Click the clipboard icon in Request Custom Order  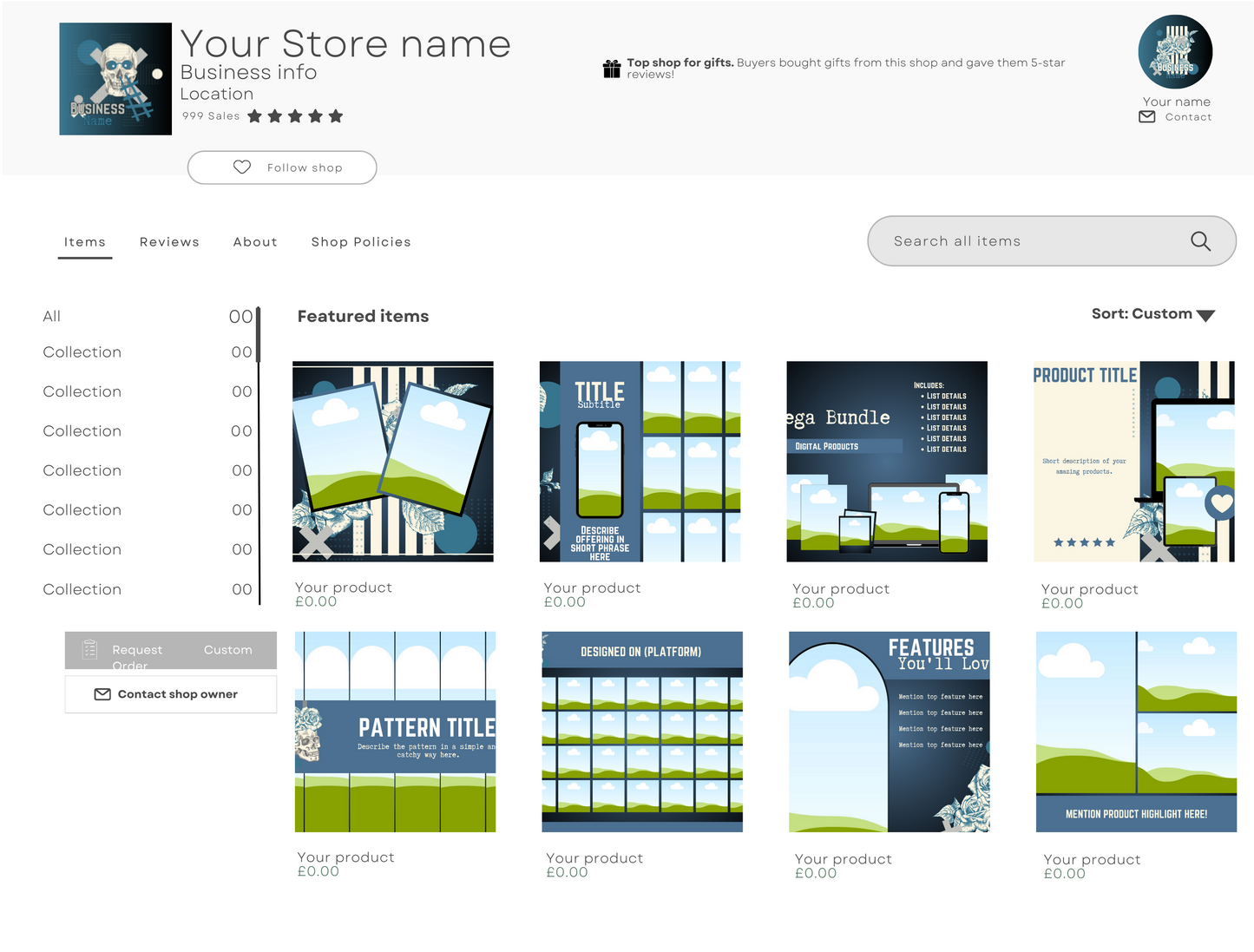pos(89,649)
